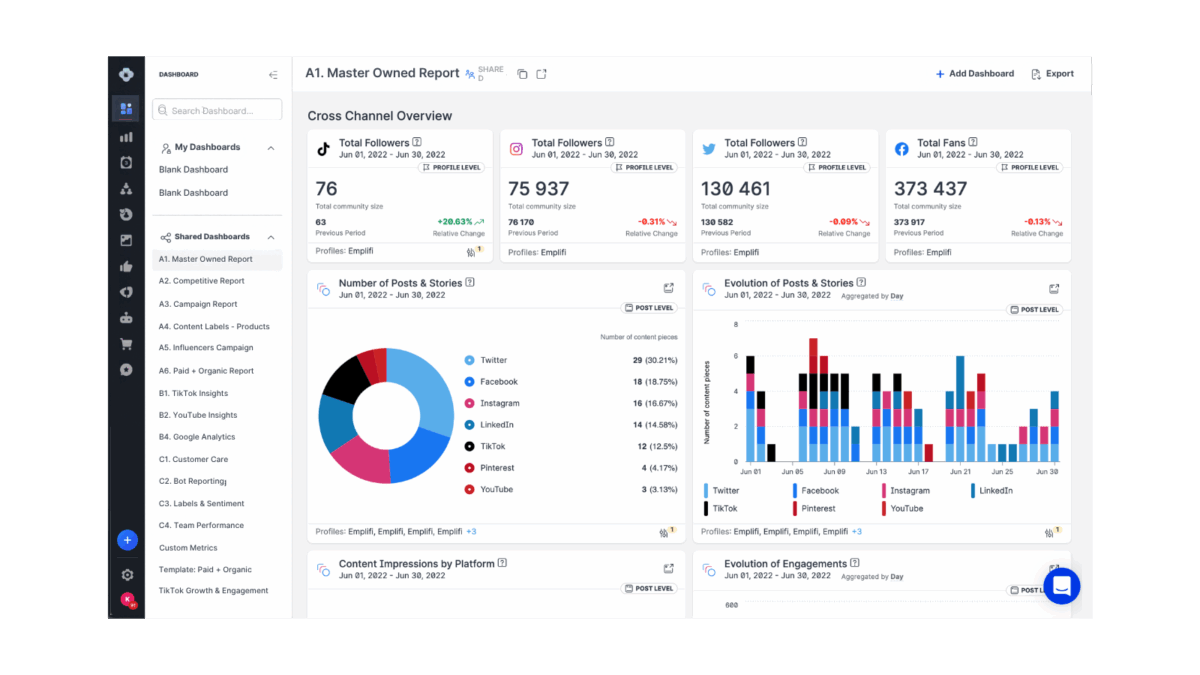This screenshot has width=1200, height=675.
Task: Click the Add Dashboard button
Action: [x=975, y=74]
